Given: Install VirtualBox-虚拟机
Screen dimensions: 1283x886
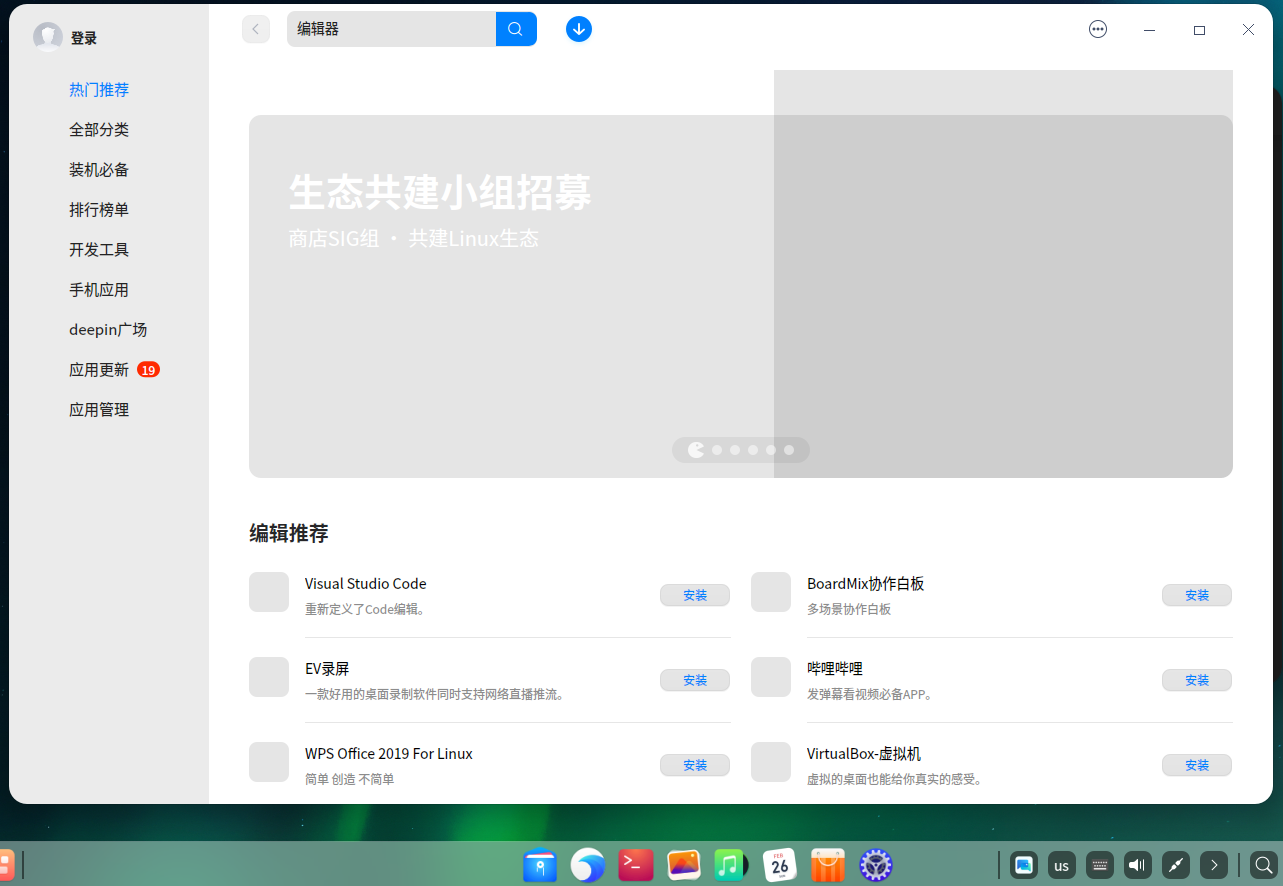Looking at the screenshot, I should tap(1197, 765).
